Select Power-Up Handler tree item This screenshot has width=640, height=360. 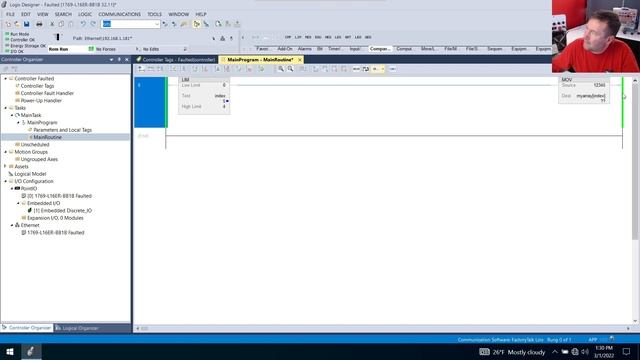[x=41, y=100]
